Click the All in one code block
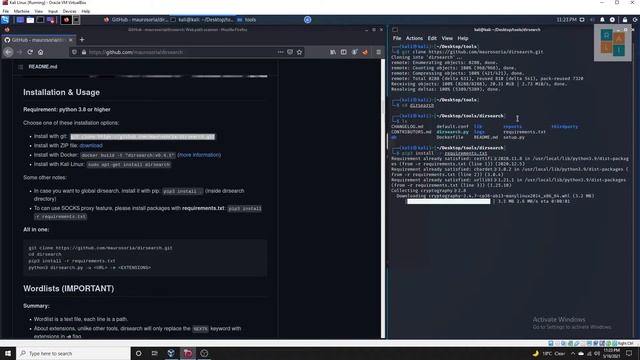 click(145, 258)
